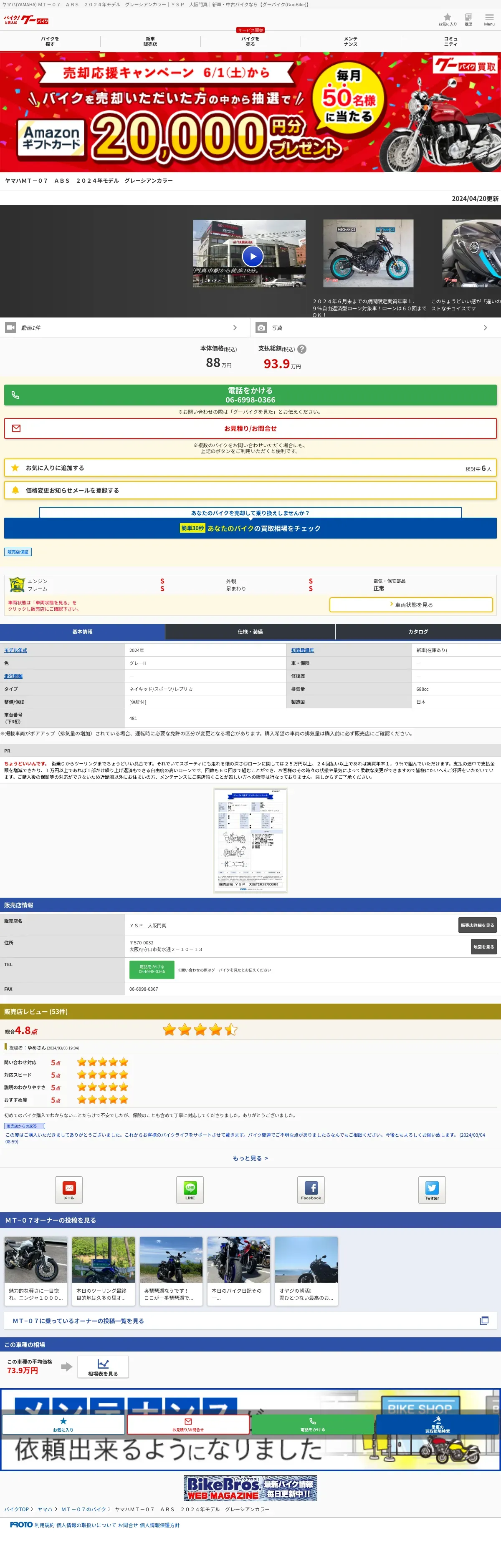Open the MT-07 bike photo thumbnail
This screenshot has height=1568, width=501.
(x=367, y=253)
